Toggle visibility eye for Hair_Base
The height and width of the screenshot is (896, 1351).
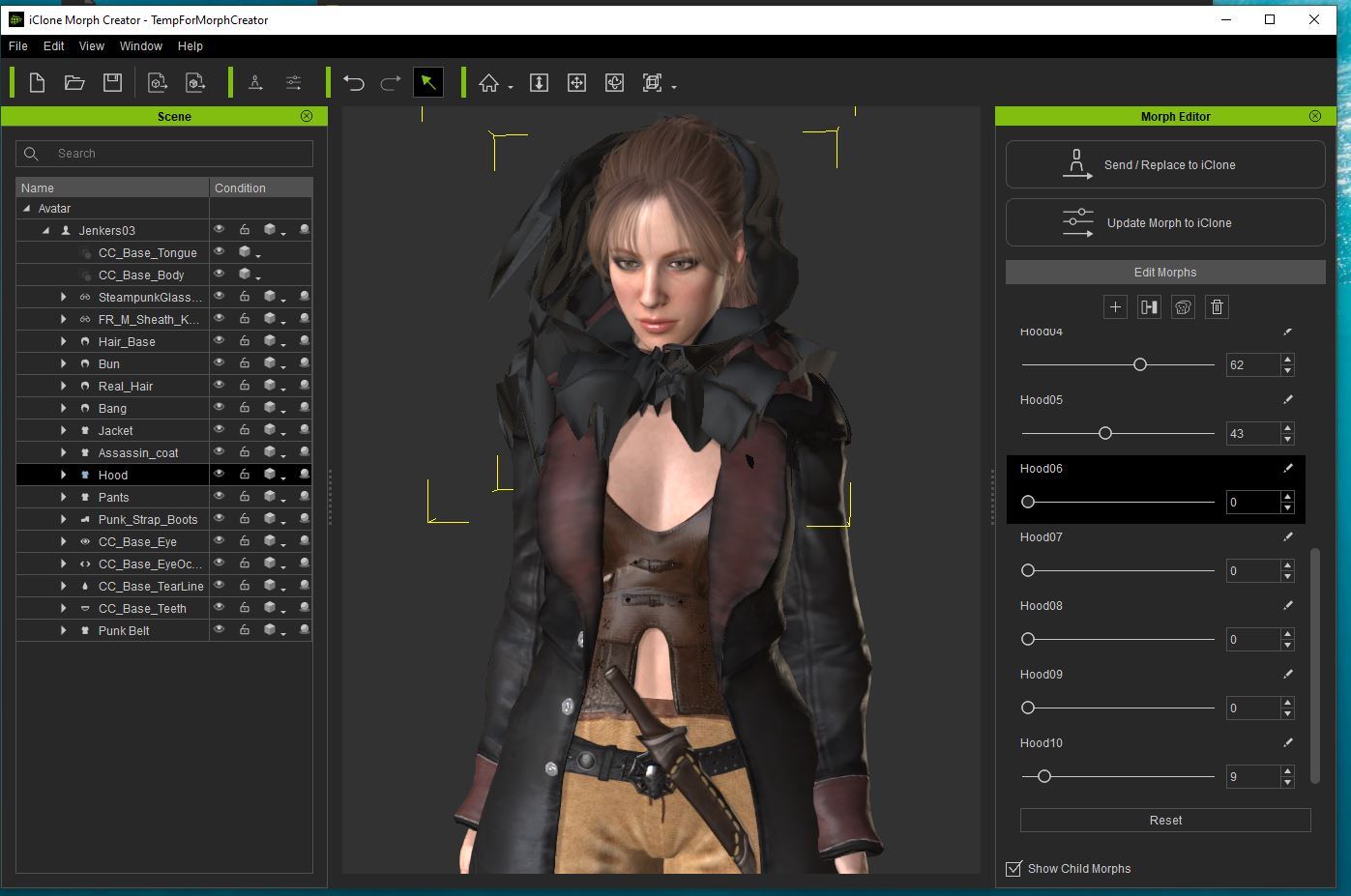tap(220, 341)
